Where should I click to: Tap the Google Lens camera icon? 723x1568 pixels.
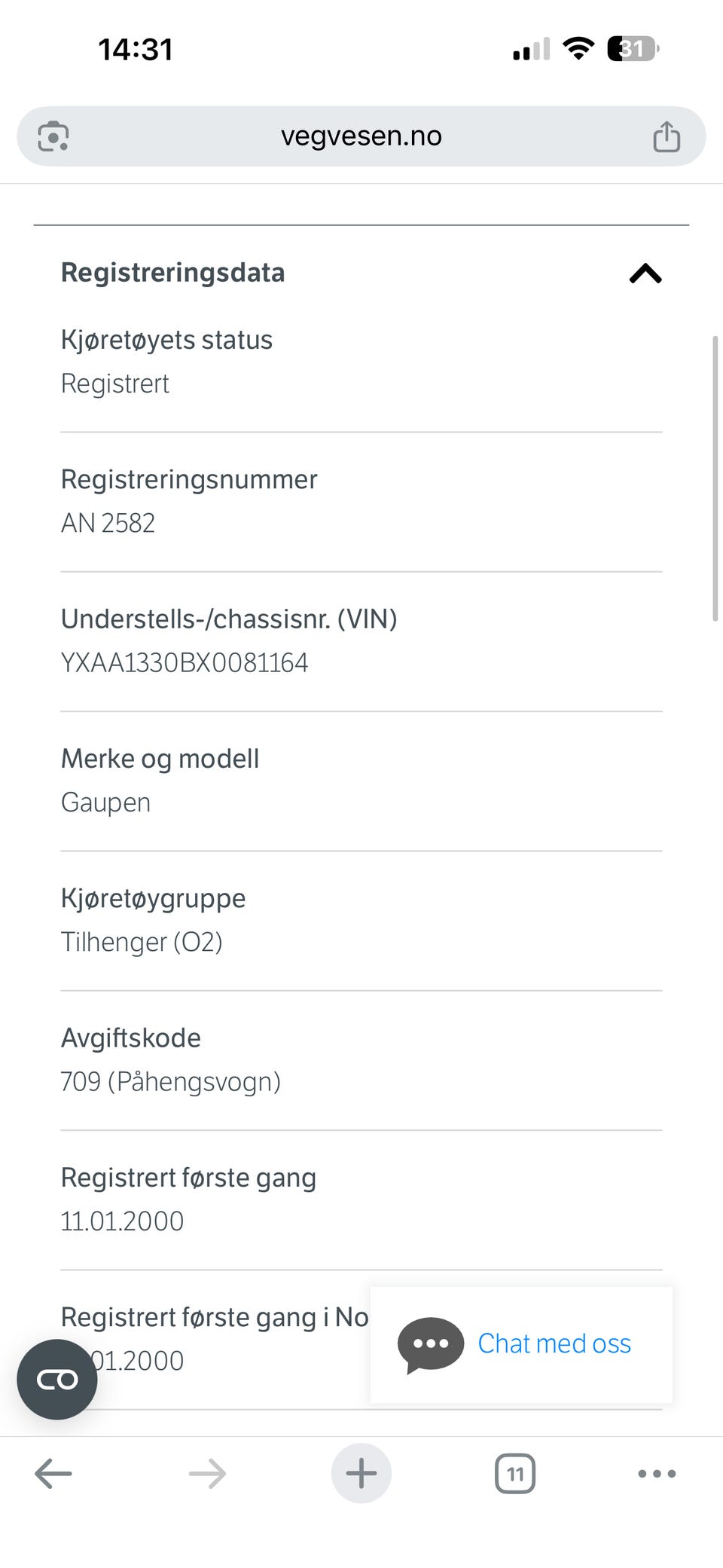[53, 136]
